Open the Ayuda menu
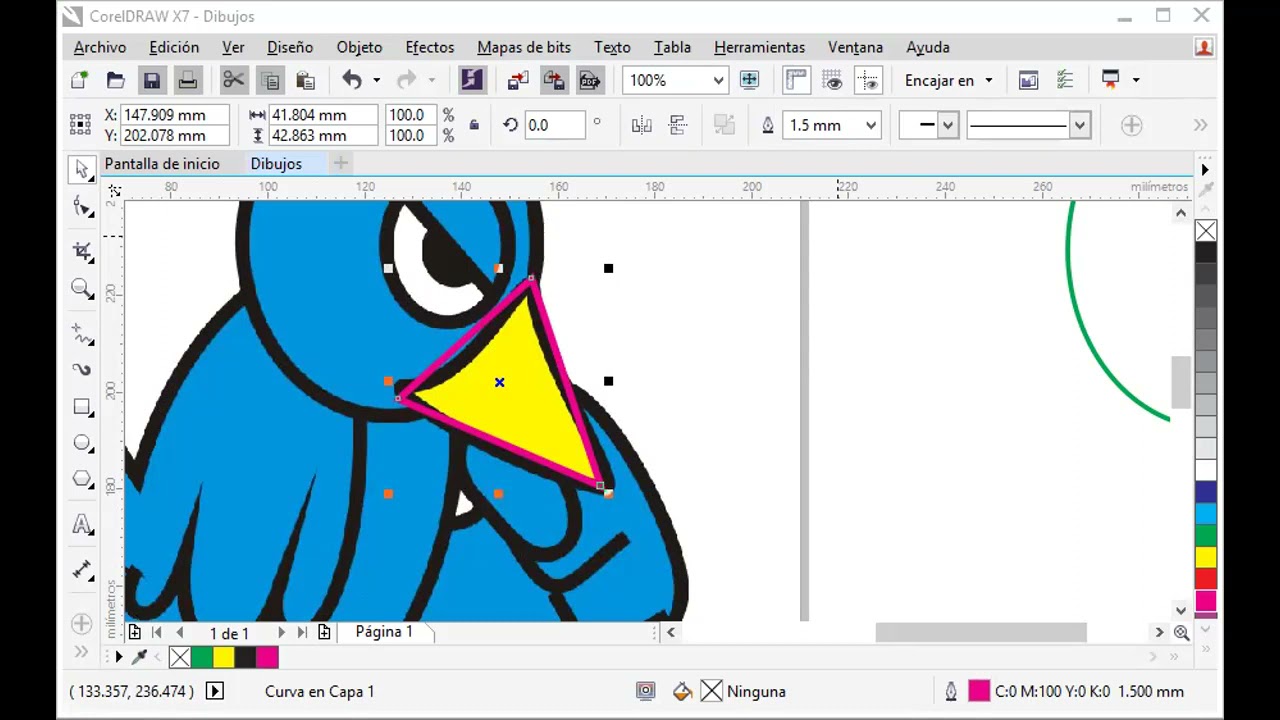Screen dimensions: 1280x720 point(928,47)
